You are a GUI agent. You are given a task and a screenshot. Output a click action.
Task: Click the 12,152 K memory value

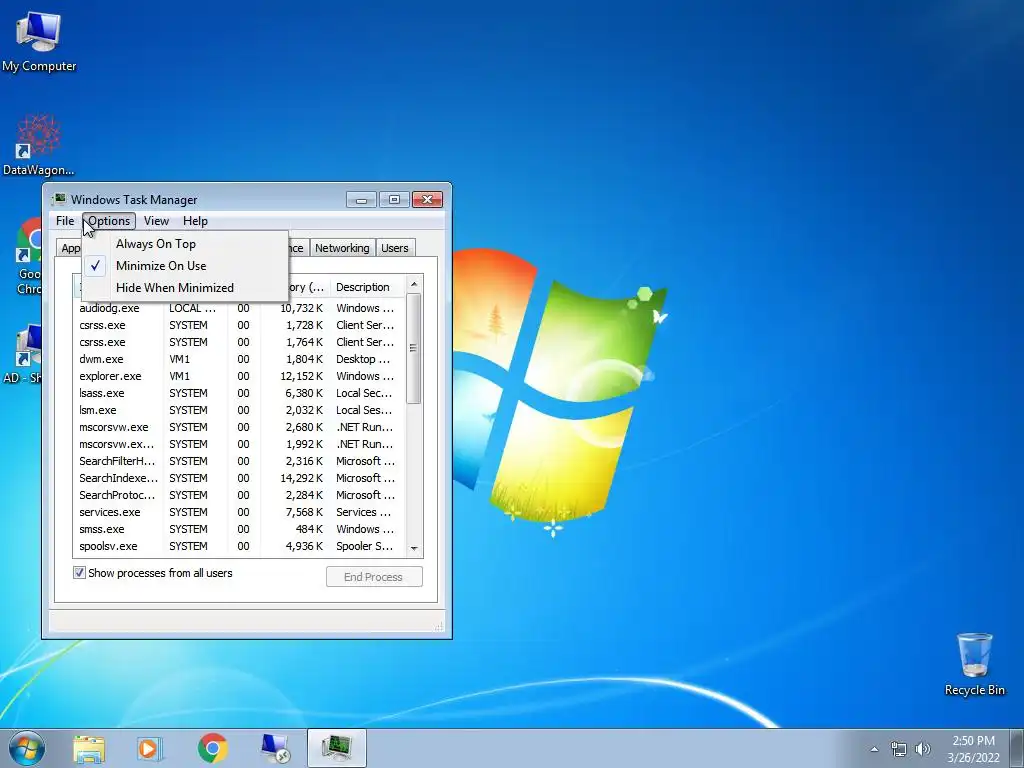tap(301, 376)
